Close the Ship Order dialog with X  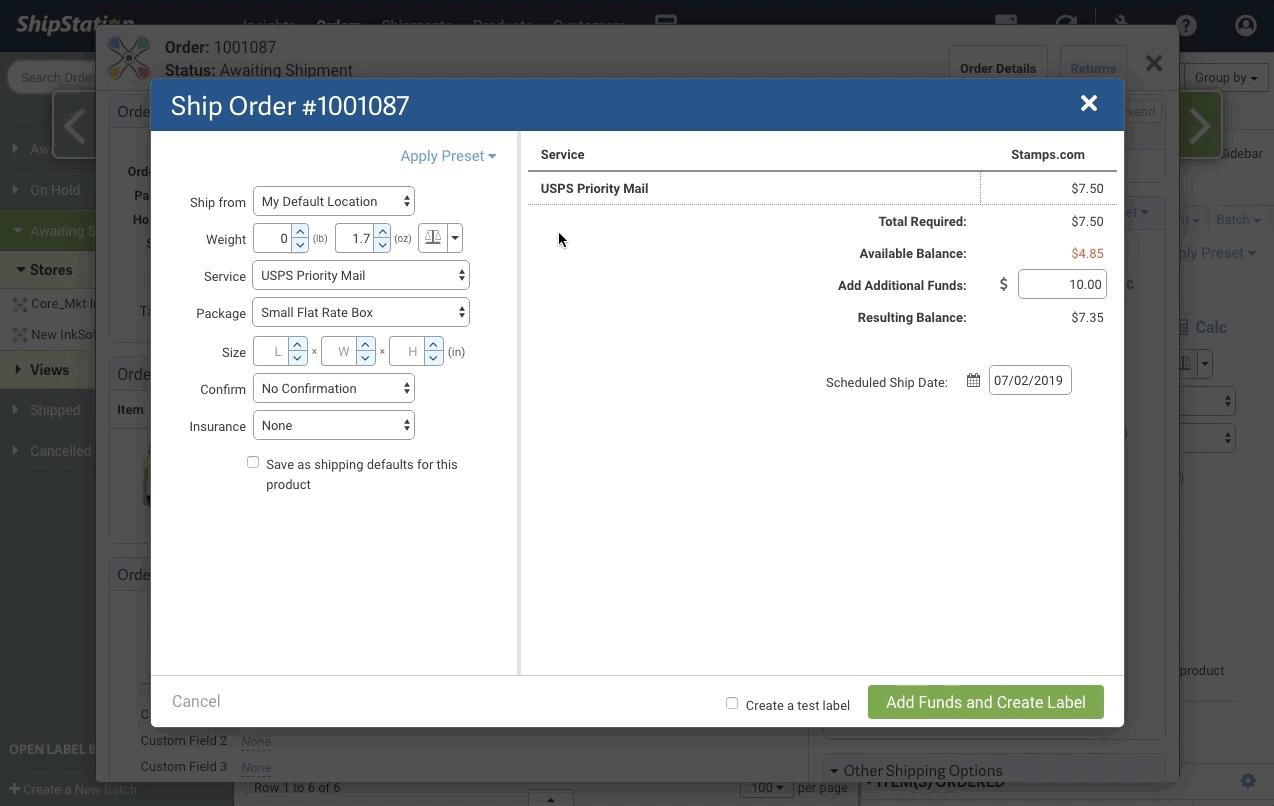[x=1089, y=104]
